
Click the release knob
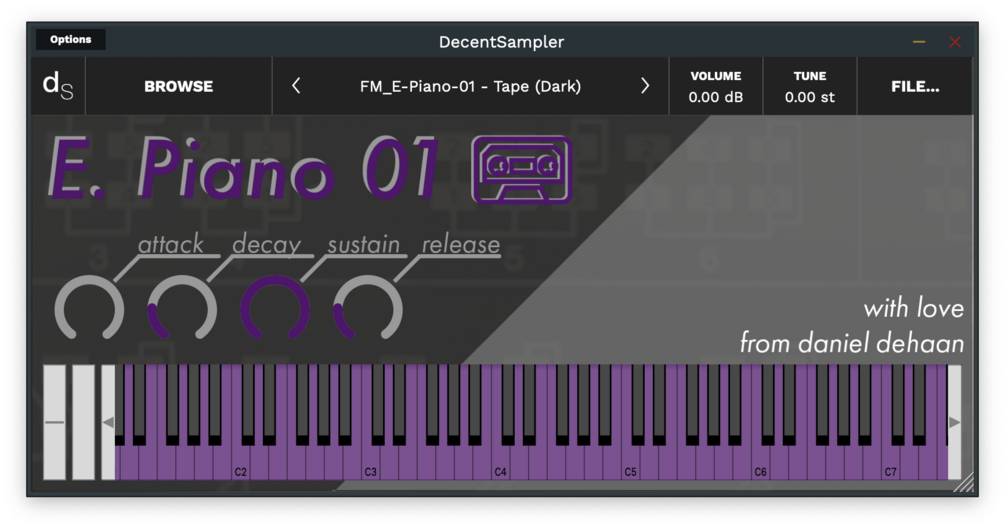point(368,308)
